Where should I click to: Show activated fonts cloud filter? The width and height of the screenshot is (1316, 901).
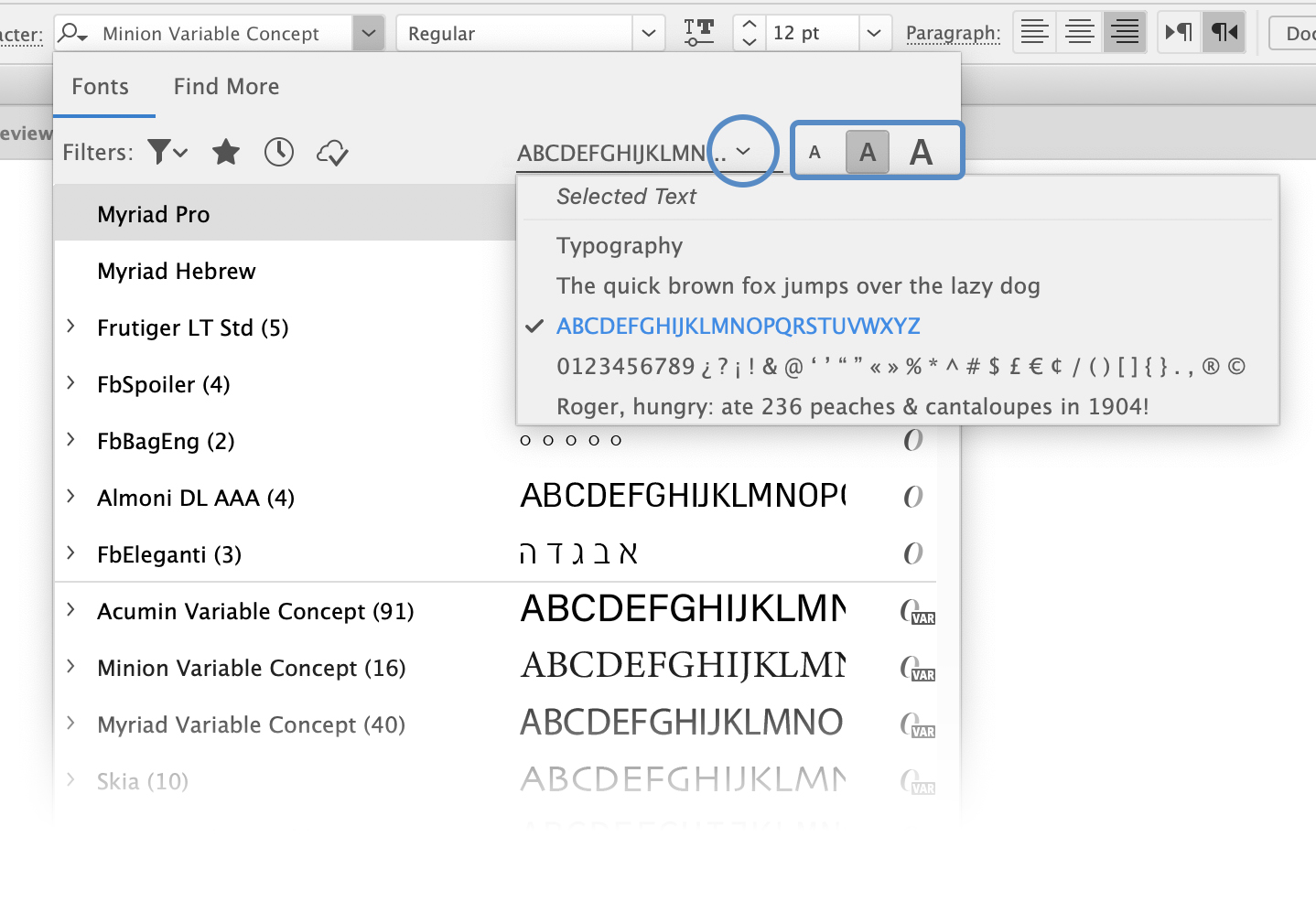tap(332, 153)
